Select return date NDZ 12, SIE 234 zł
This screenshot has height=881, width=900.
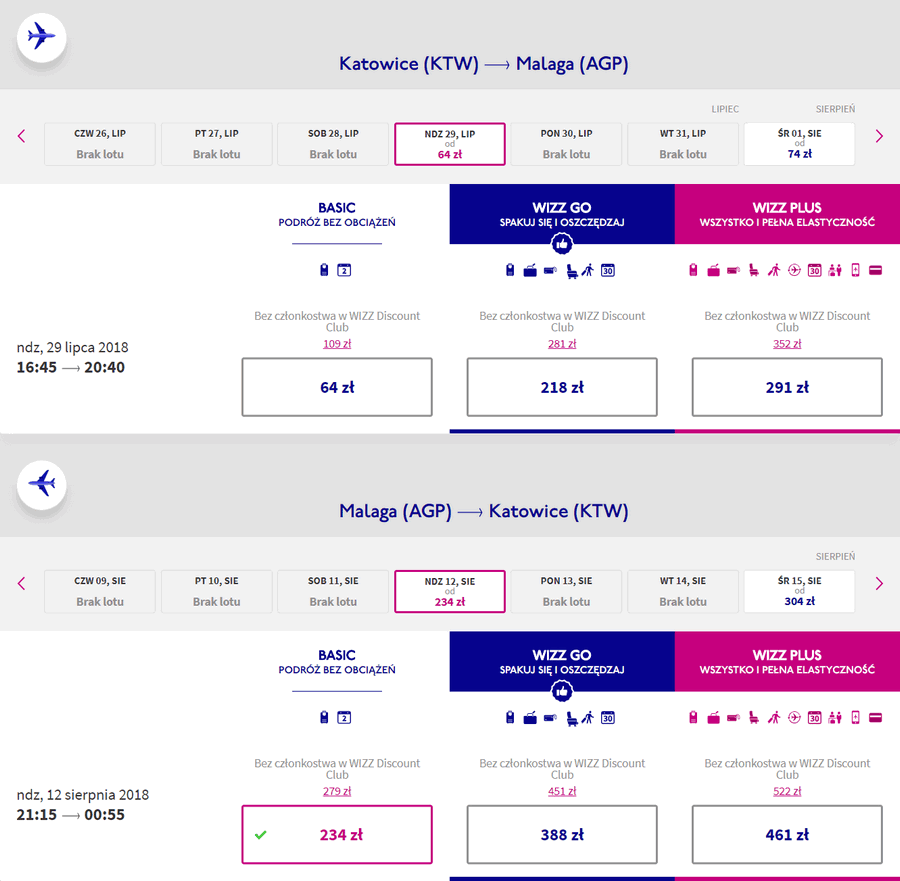(x=450, y=592)
